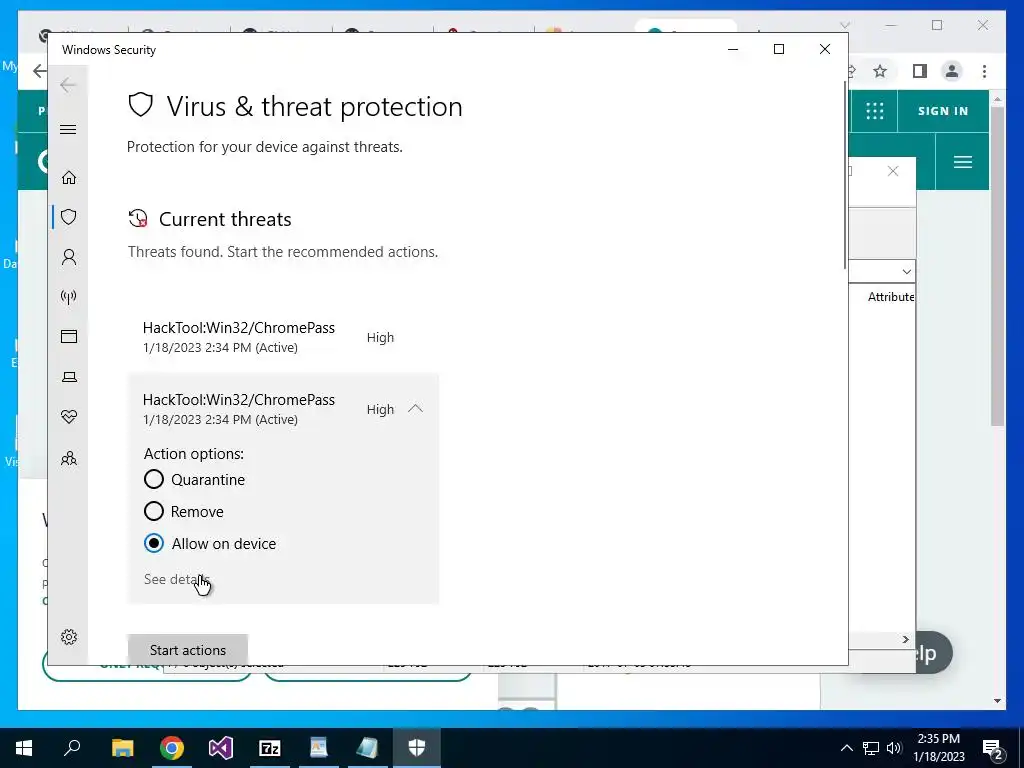
Task: Open Chrome's three-dot menu
Action: (x=984, y=71)
